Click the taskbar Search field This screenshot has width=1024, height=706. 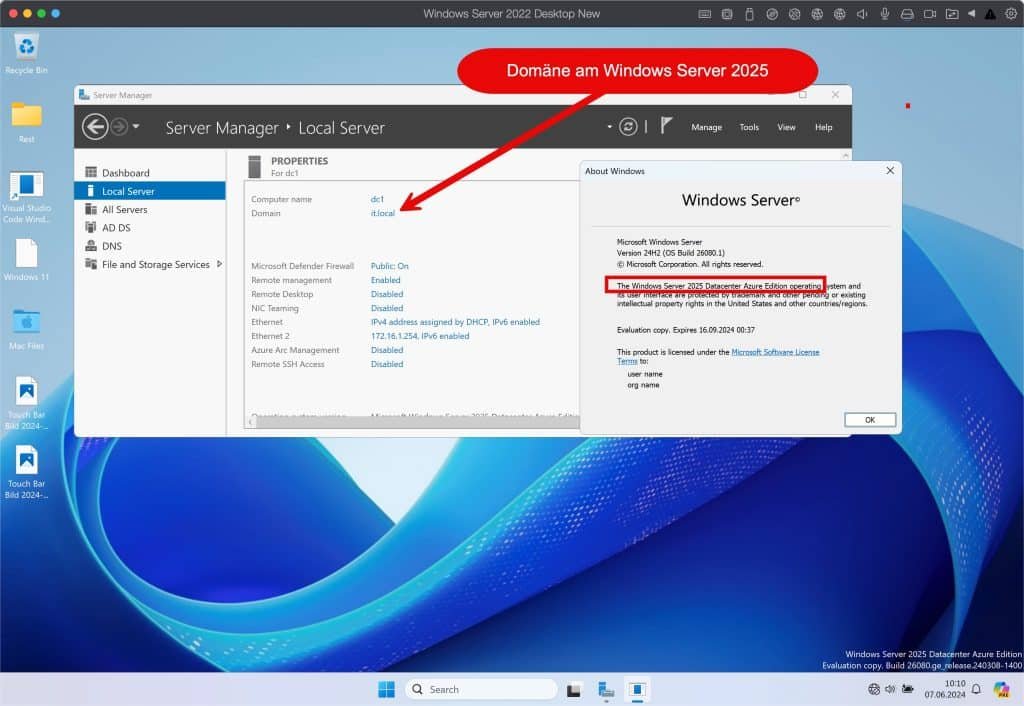[480, 689]
